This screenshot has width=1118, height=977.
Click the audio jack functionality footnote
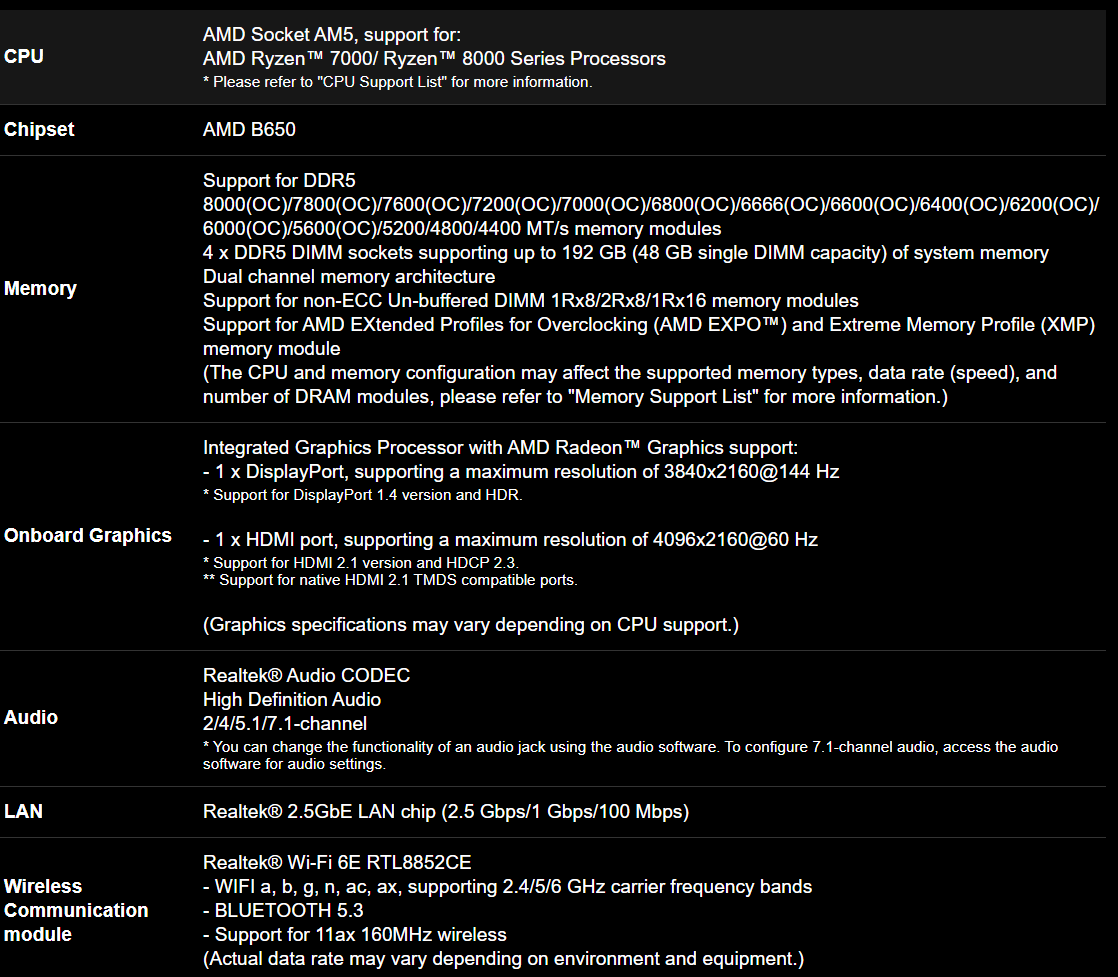point(630,747)
